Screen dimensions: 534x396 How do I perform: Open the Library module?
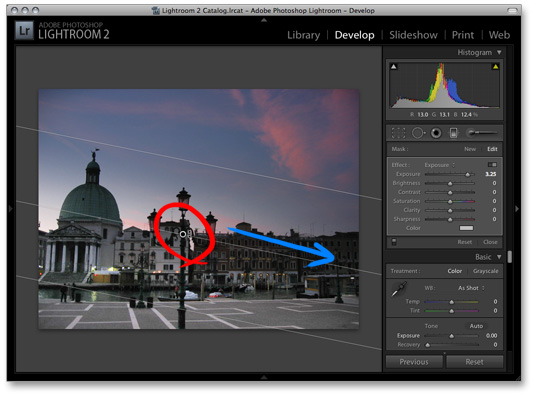(303, 35)
